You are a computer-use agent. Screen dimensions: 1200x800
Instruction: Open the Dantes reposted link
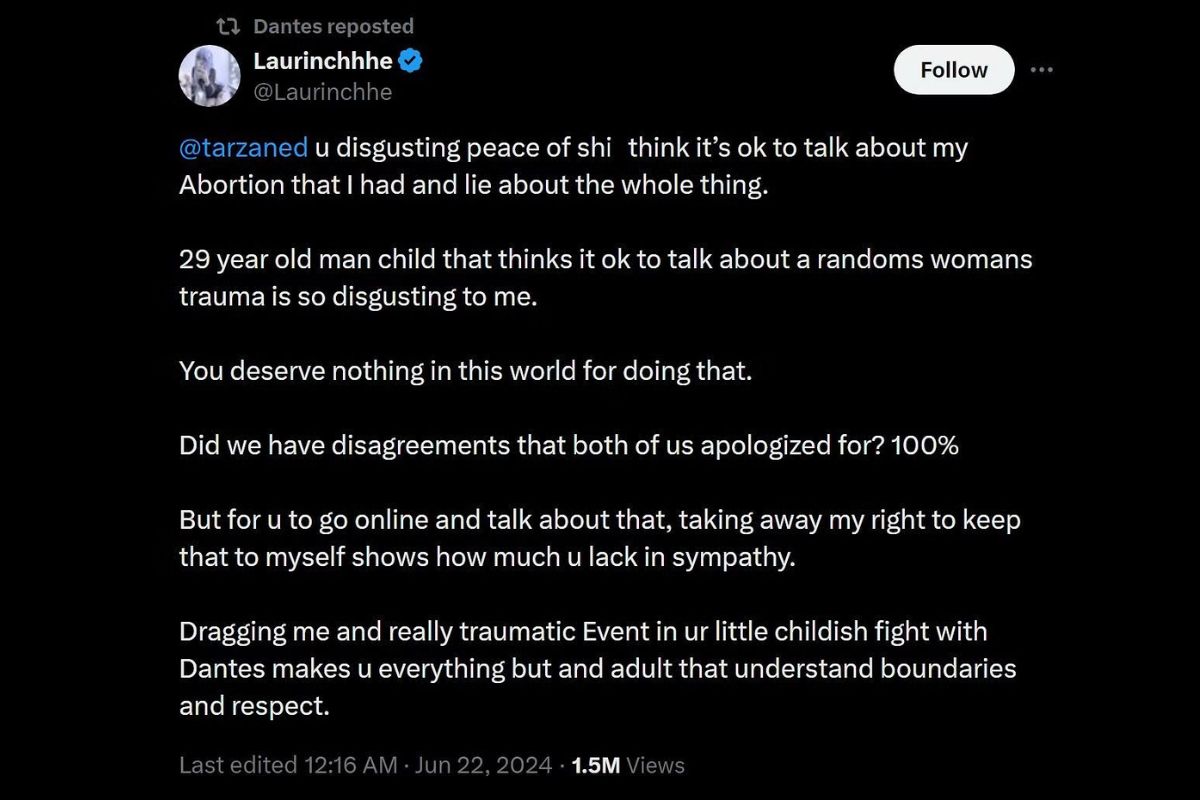tap(333, 26)
